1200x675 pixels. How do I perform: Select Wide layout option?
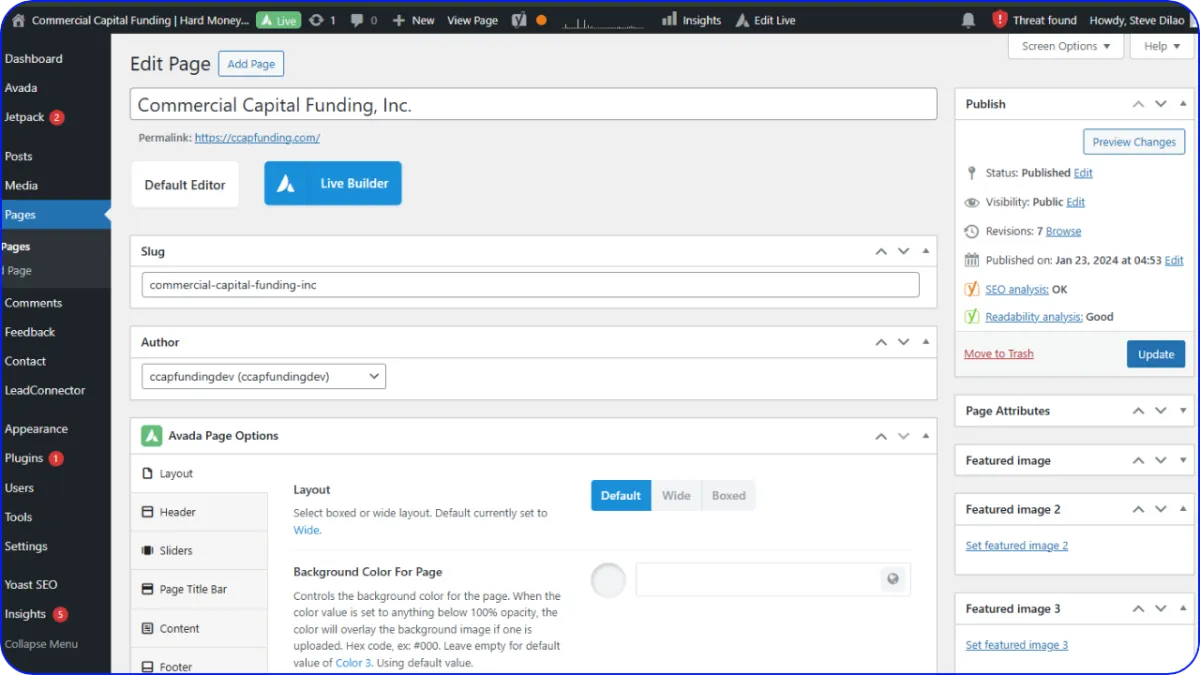pos(676,496)
